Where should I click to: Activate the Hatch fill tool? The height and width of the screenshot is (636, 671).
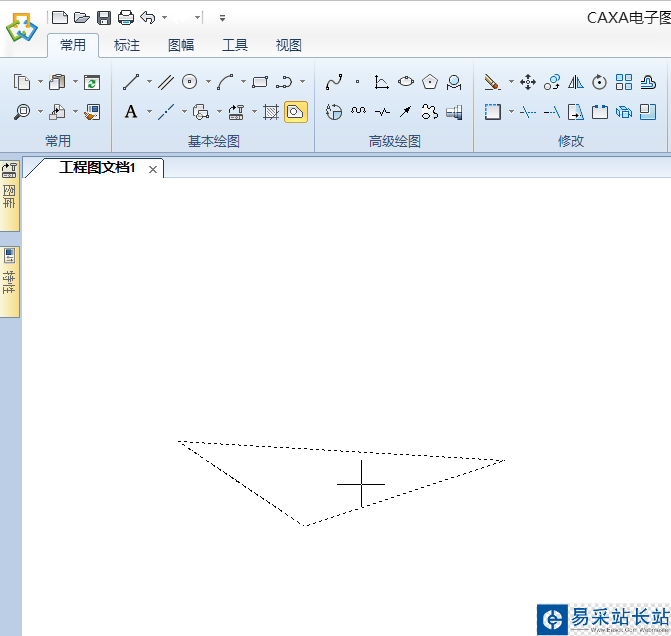pyautogui.click(x=271, y=112)
